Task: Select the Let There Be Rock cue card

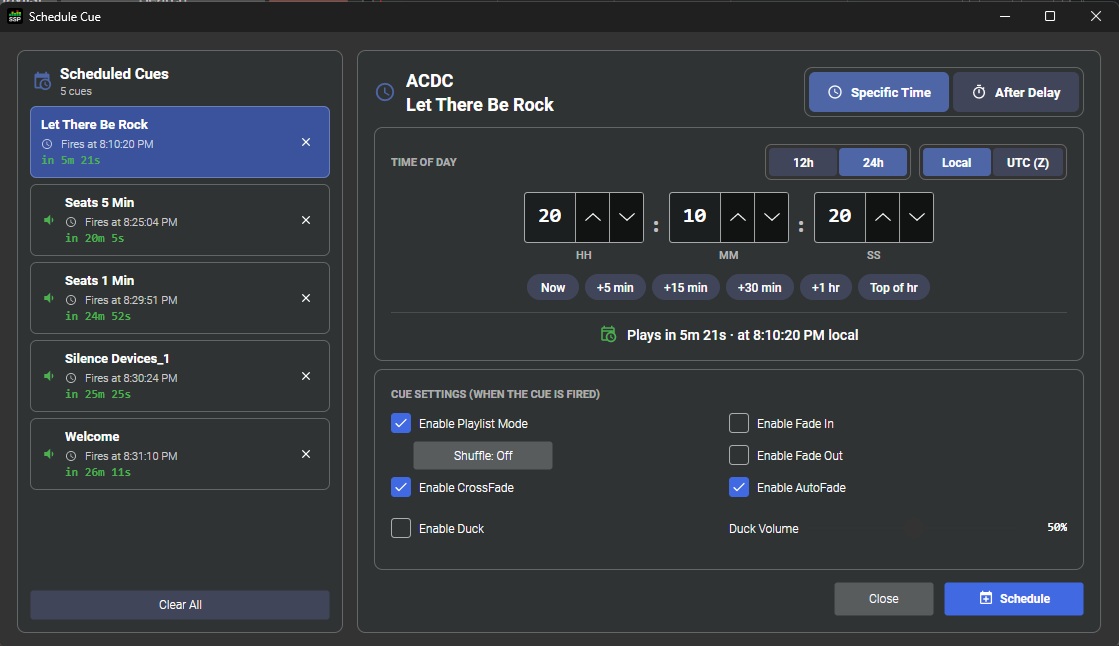Action: tap(180, 142)
